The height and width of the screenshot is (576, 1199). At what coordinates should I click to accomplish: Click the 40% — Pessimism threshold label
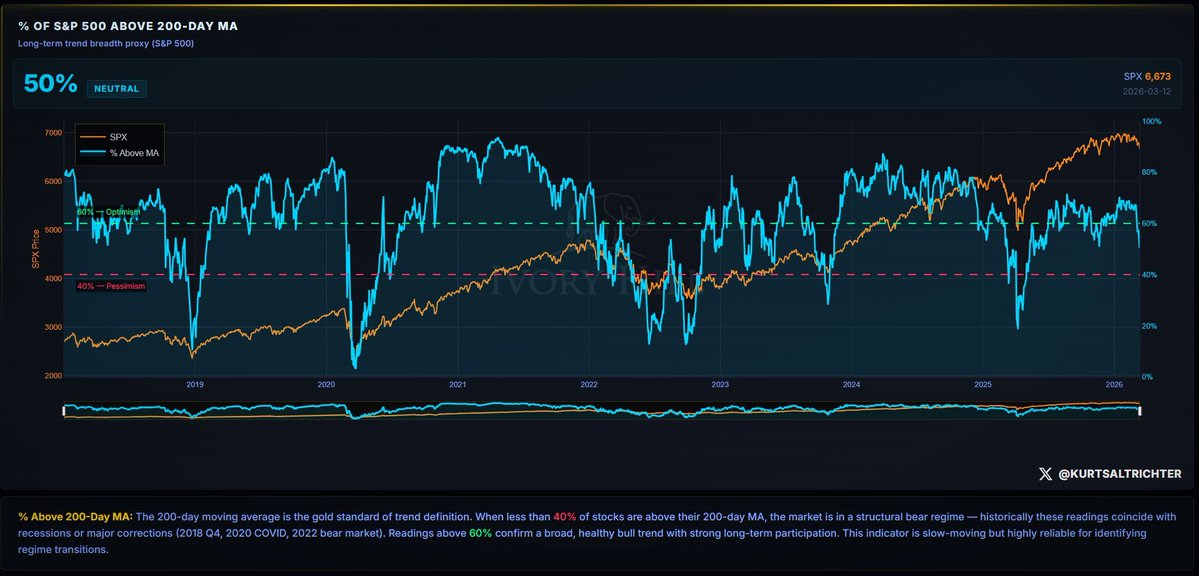(x=111, y=286)
